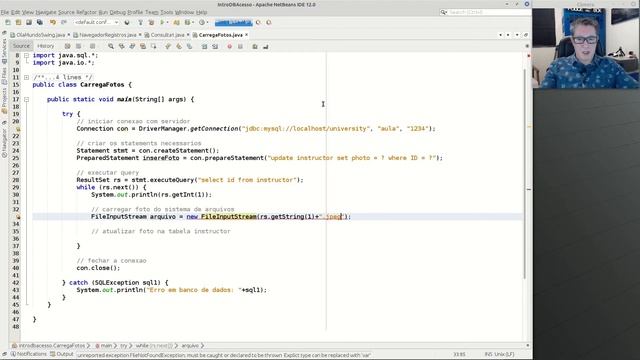
Task: Click the vertical editor scrollbar
Action: pos(526,173)
